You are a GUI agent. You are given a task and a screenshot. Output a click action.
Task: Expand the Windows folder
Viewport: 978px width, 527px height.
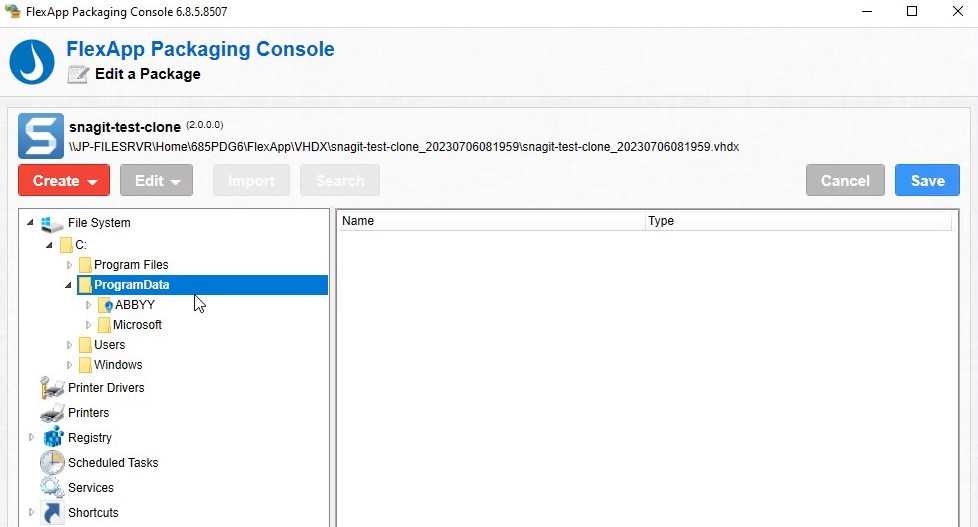pyautogui.click(x=69, y=364)
